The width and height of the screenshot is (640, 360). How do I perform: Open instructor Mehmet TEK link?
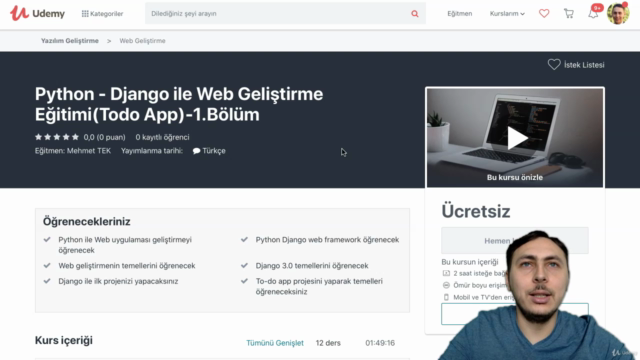(89, 151)
